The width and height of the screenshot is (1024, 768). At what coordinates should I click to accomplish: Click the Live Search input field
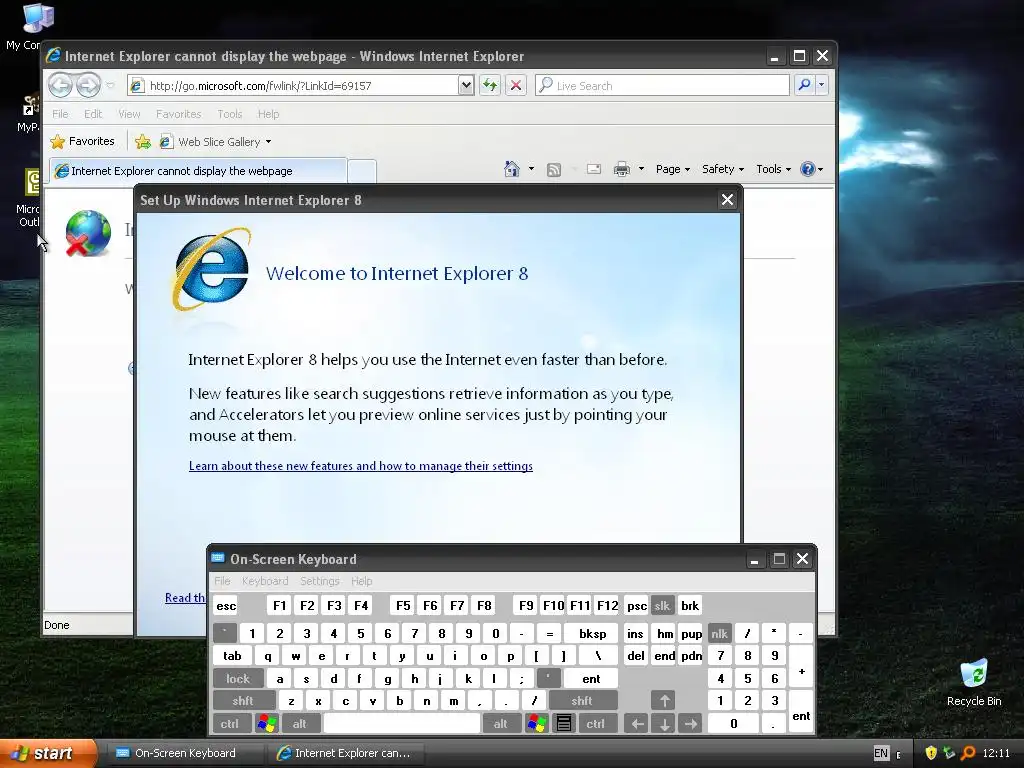(x=662, y=86)
